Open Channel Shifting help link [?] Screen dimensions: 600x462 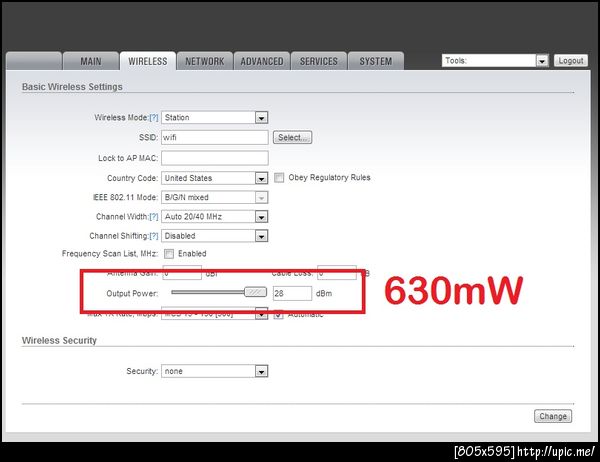[x=153, y=236]
